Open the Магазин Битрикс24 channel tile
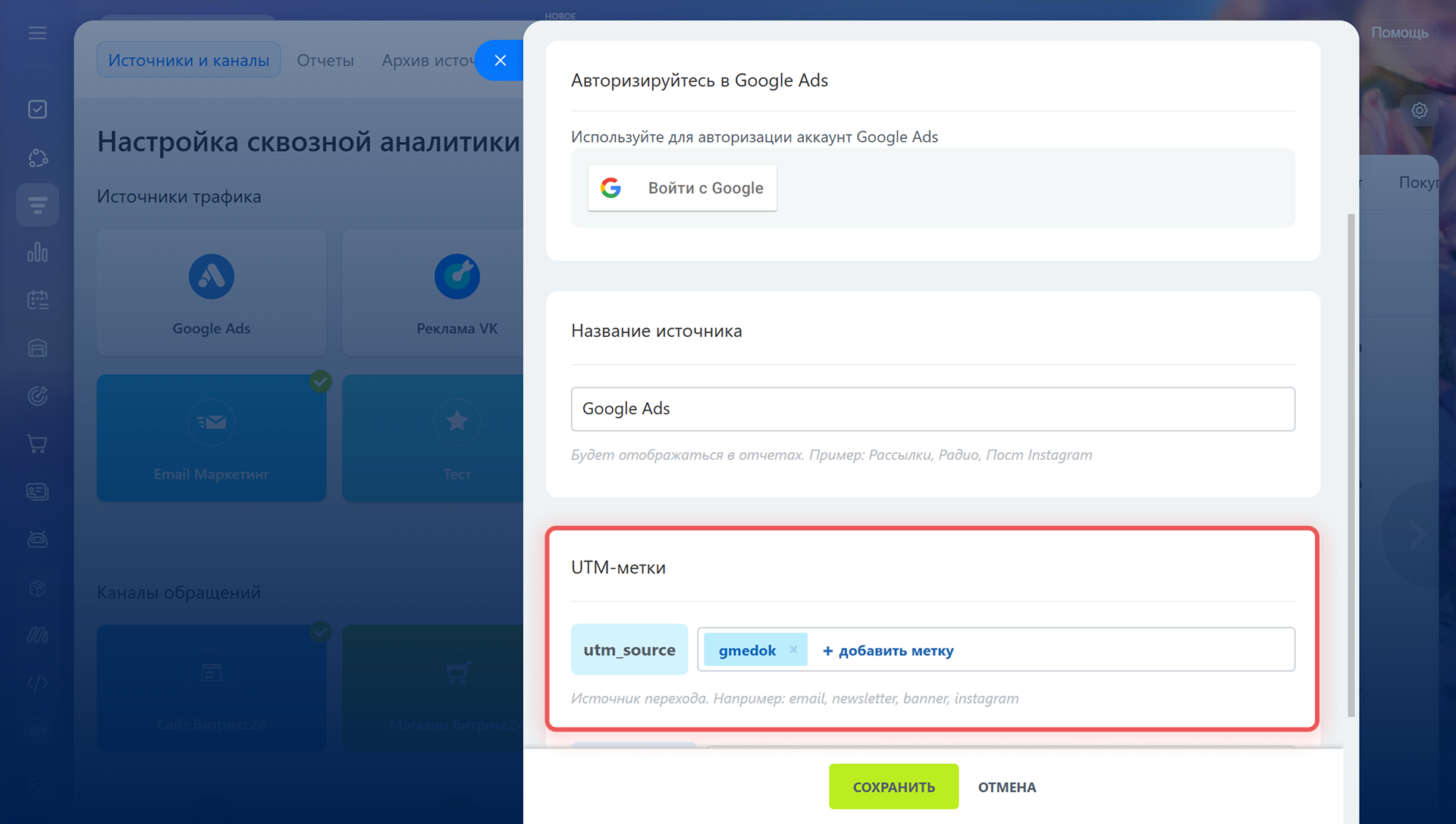This screenshot has height=824, width=1456. [x=433, y=688]
